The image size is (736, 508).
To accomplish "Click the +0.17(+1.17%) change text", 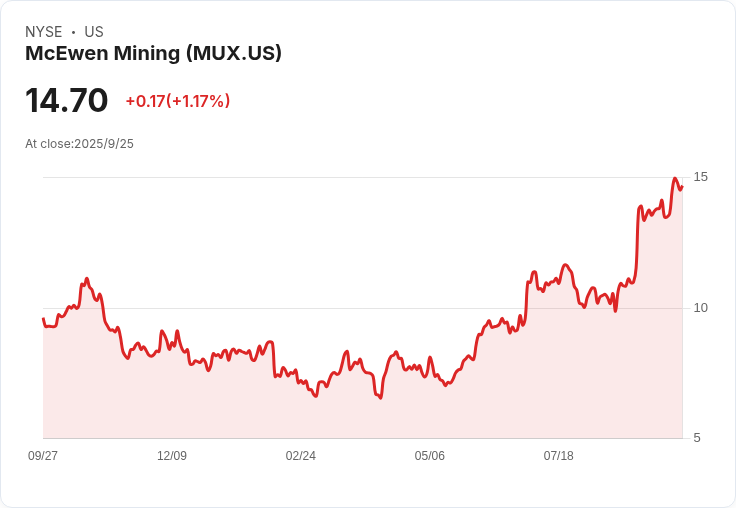I will [x=178, y=101].
